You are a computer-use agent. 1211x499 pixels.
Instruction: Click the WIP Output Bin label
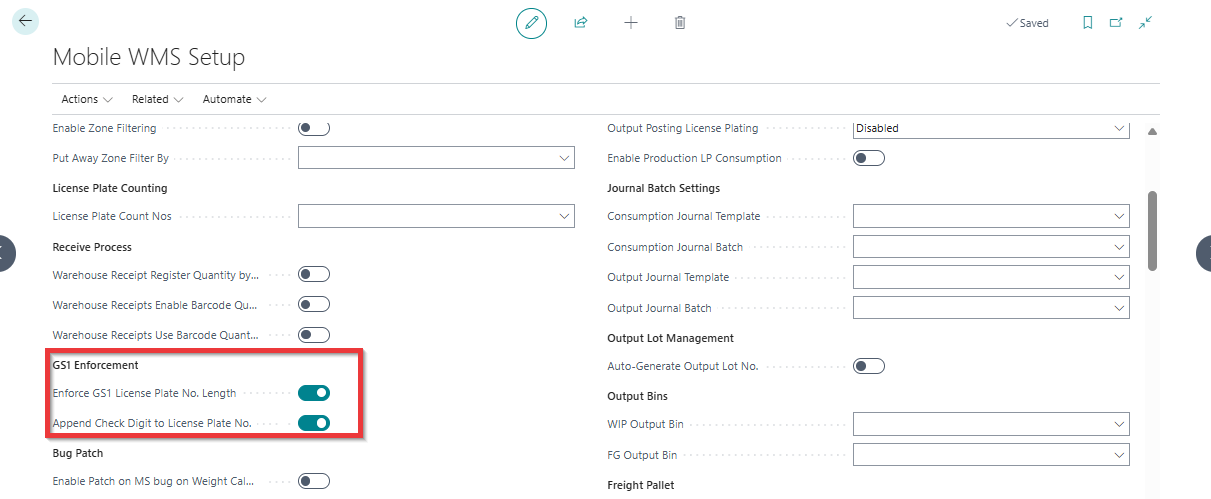646,424
